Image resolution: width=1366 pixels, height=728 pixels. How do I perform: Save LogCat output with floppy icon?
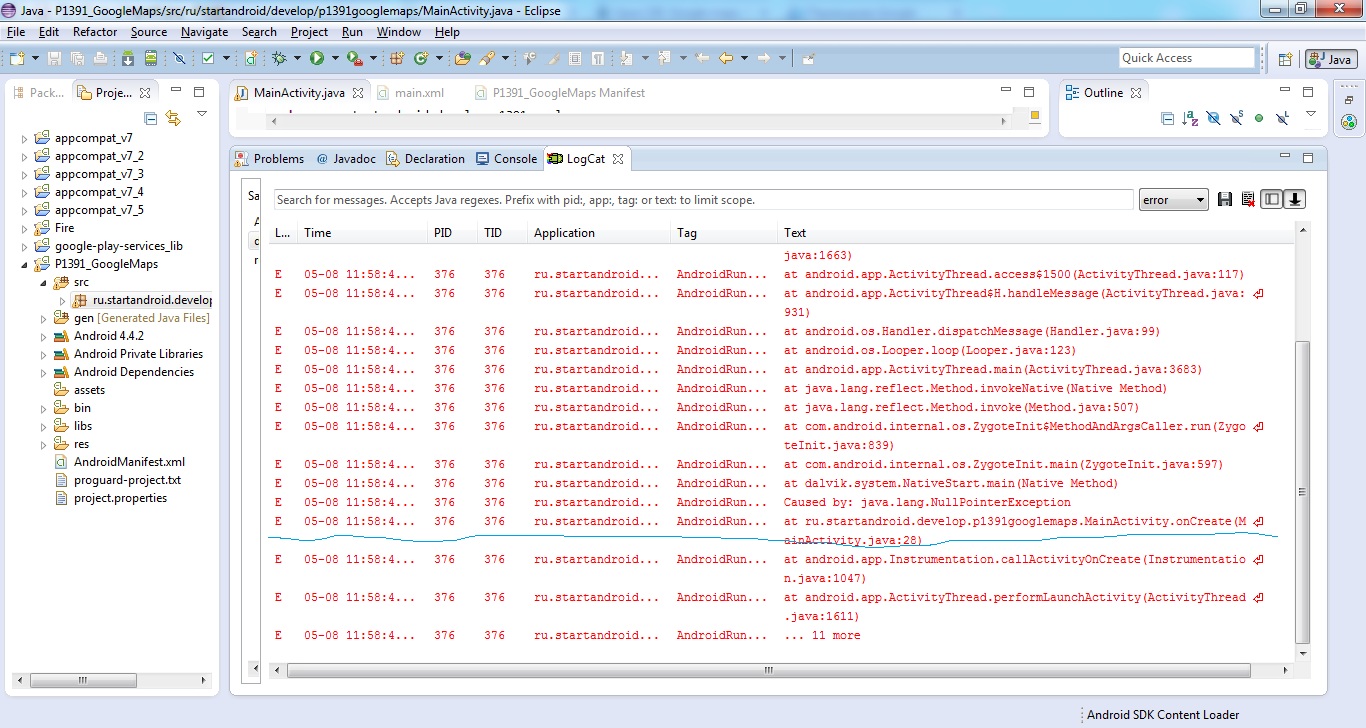click(1225, 200)
